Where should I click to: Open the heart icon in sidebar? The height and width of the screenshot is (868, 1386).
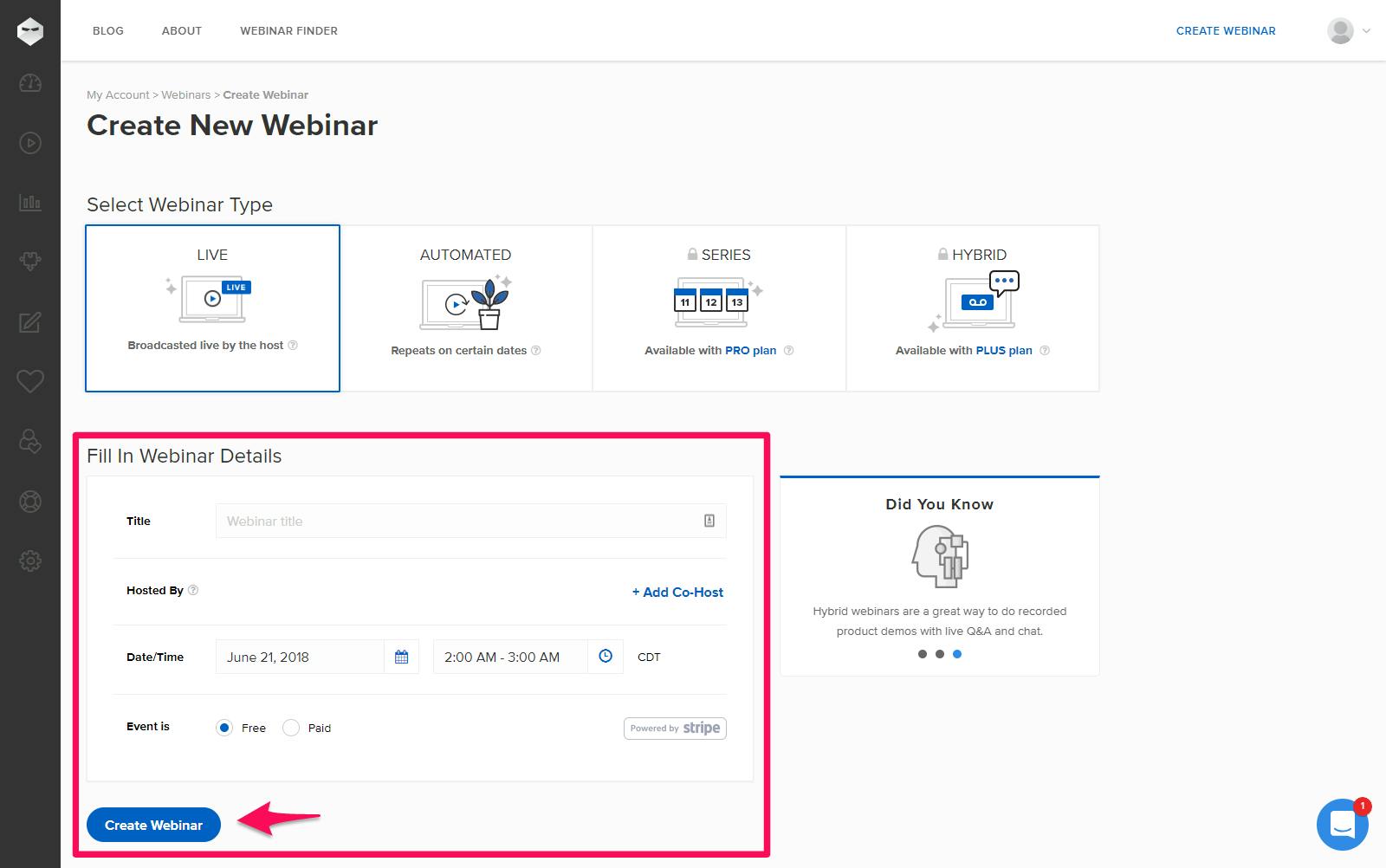[x=30, y=381]
